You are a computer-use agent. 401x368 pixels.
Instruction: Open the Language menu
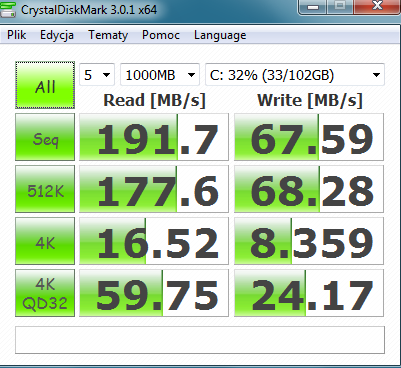pyautogui.click(x=220, y=35)
